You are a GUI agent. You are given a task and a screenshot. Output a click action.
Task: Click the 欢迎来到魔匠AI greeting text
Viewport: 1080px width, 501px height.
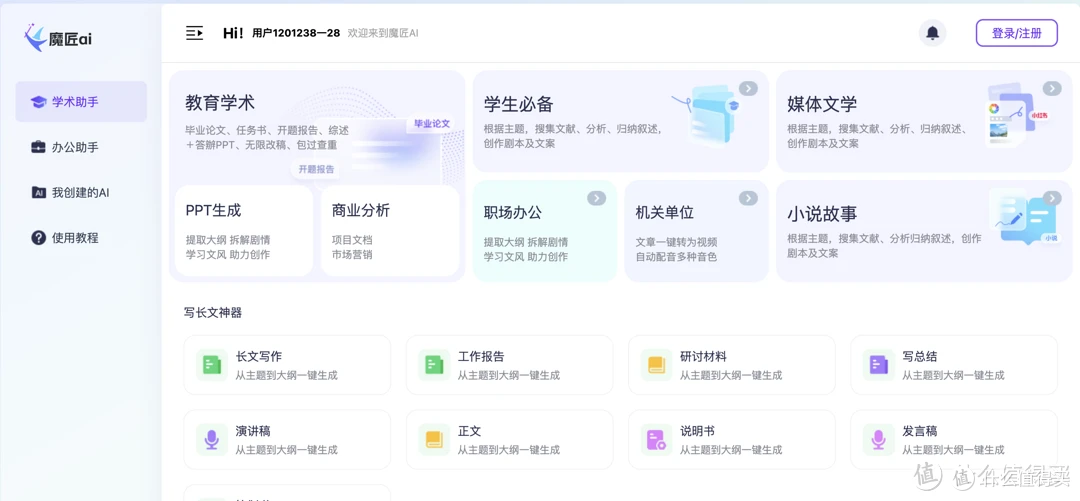[383, 33]
